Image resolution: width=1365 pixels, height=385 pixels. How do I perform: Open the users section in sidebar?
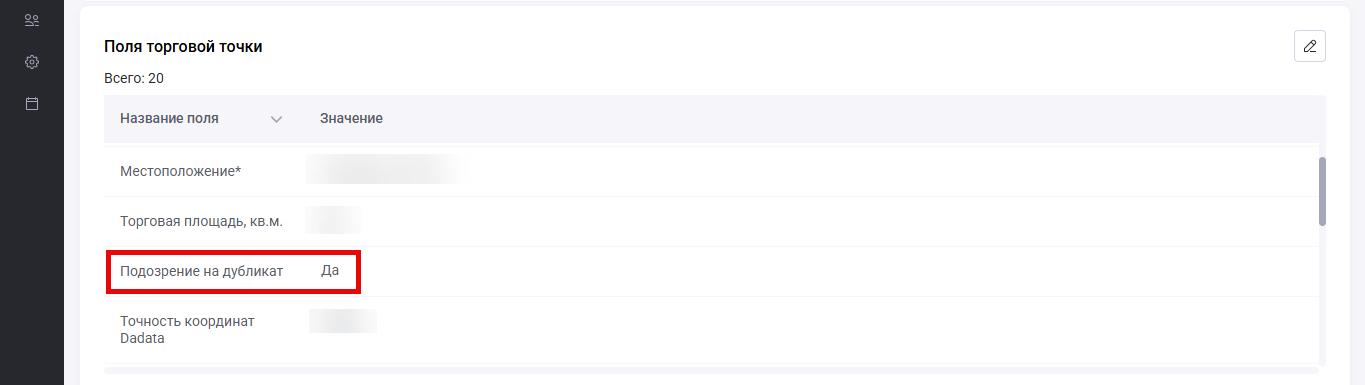[x=32, y=20]
